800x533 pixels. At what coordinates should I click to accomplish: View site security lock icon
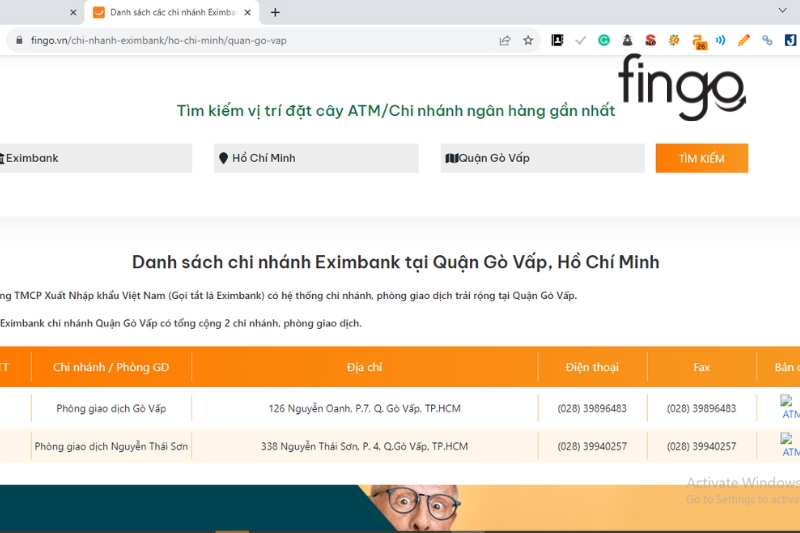pyautogui.click(x=19, y=40)
